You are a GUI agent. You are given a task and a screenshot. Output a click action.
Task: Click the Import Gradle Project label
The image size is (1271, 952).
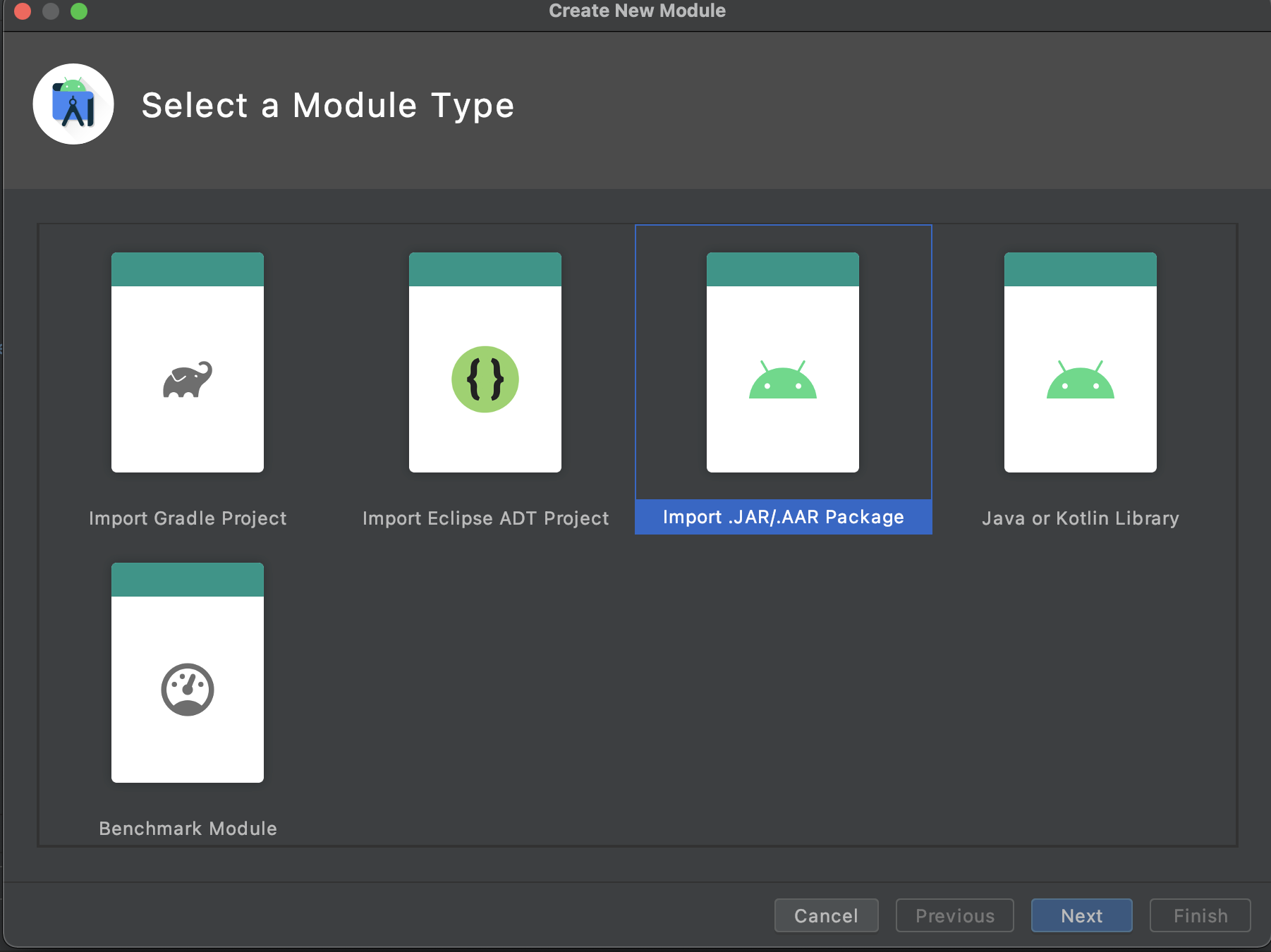[x=188, y=518]
